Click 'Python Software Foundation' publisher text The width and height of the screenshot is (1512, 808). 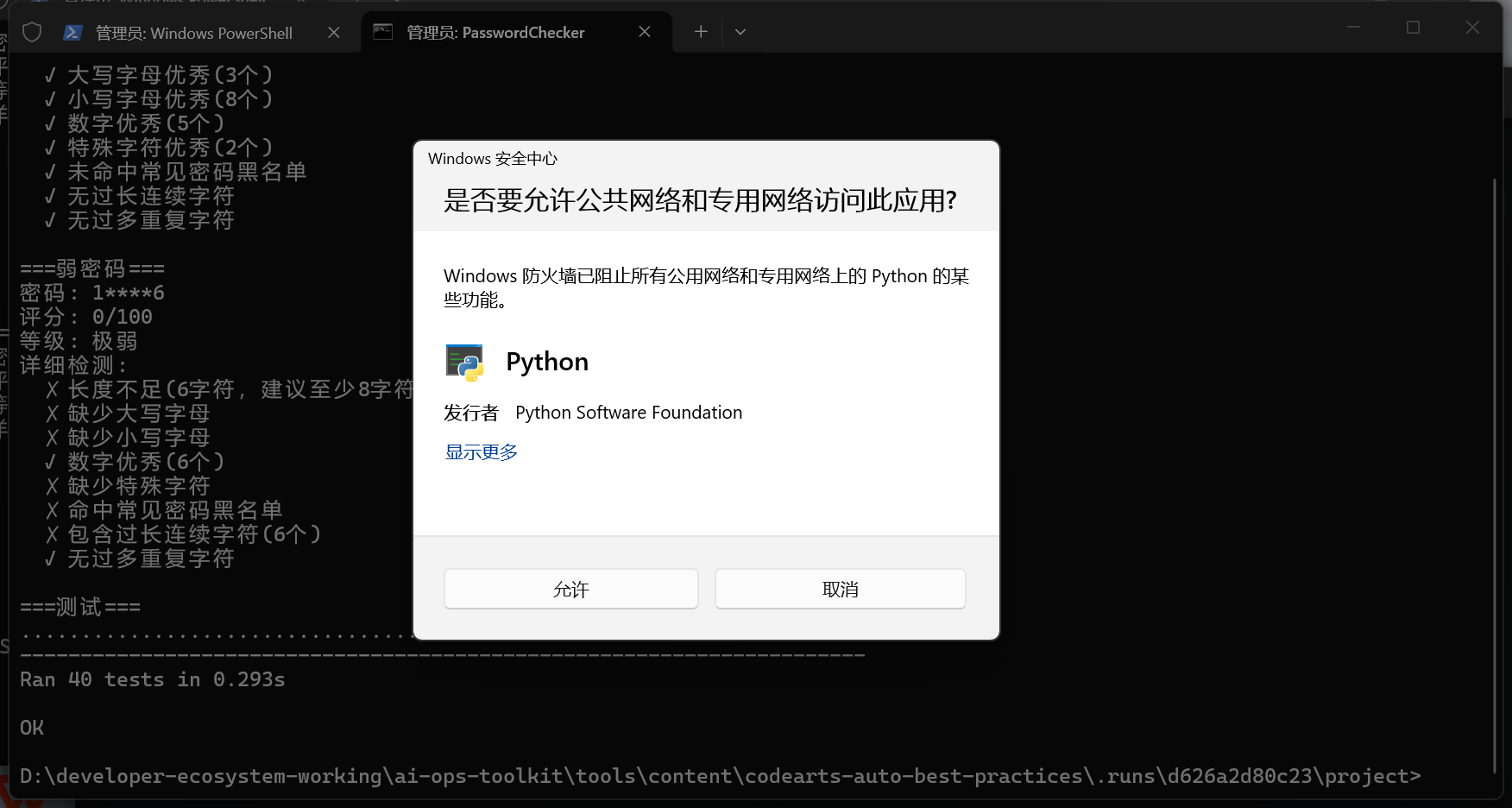click(x=628, y=413)
